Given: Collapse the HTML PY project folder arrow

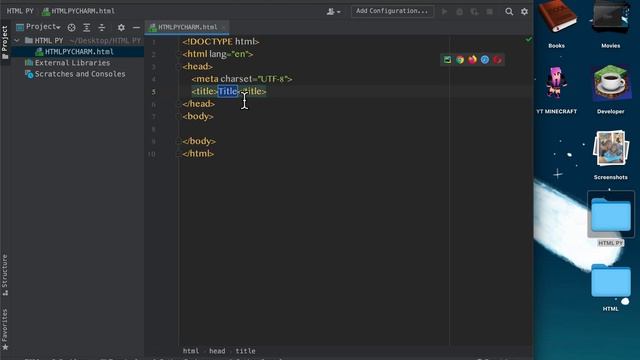Looking at the screenshot, I should (17, 40).
